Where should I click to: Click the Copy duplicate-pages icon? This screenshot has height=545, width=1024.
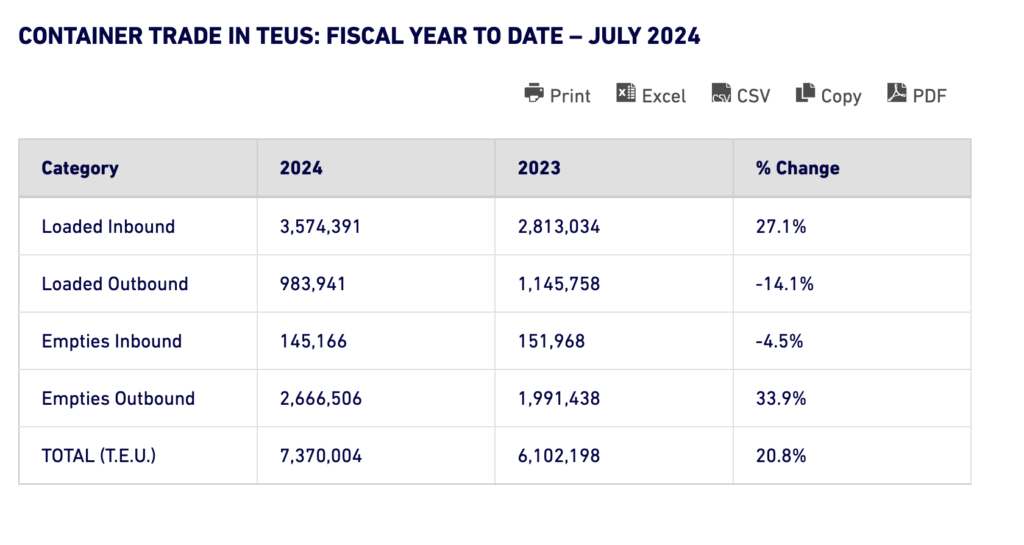coord(805,93)
